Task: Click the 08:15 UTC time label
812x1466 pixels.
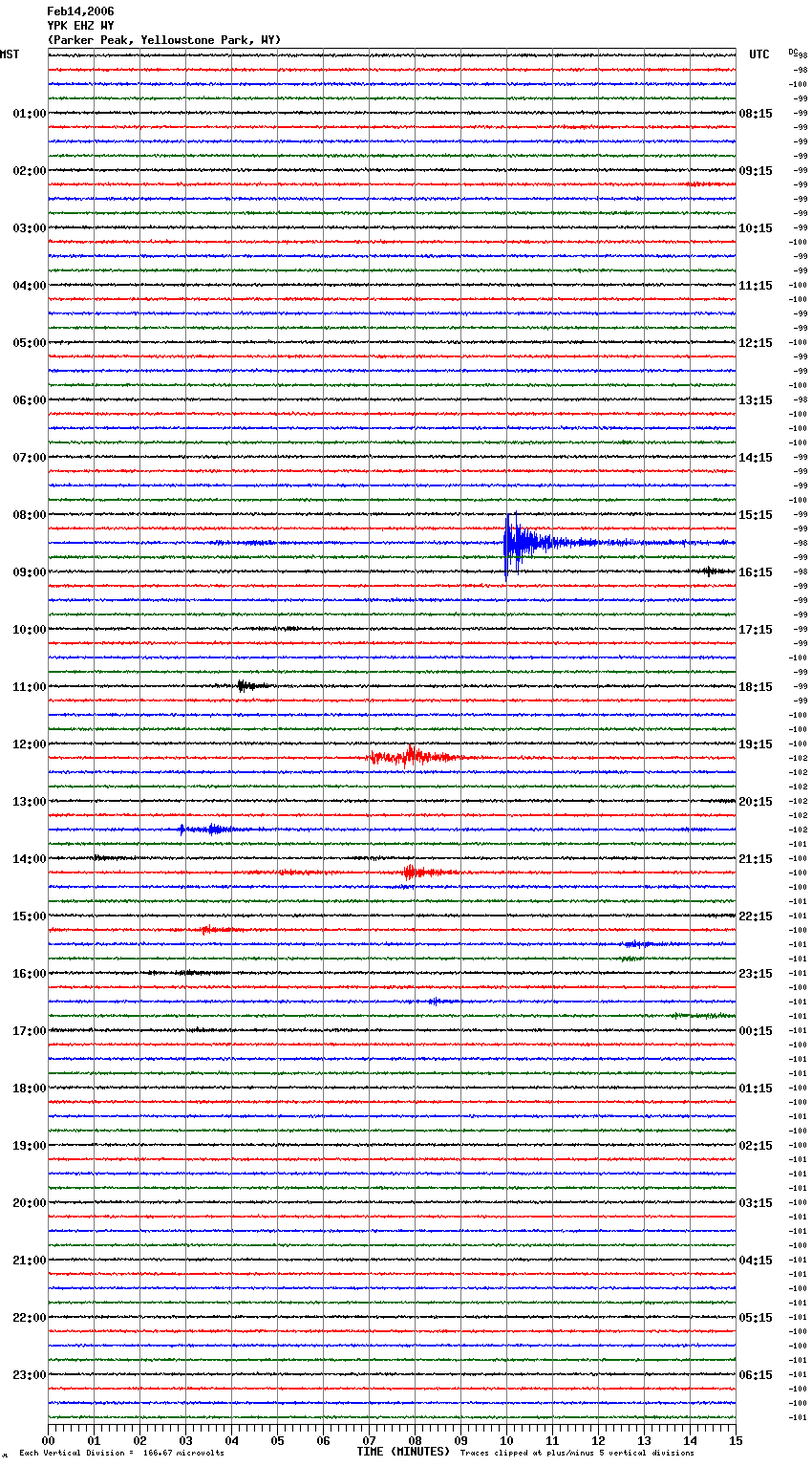Action: pos(756,114)
